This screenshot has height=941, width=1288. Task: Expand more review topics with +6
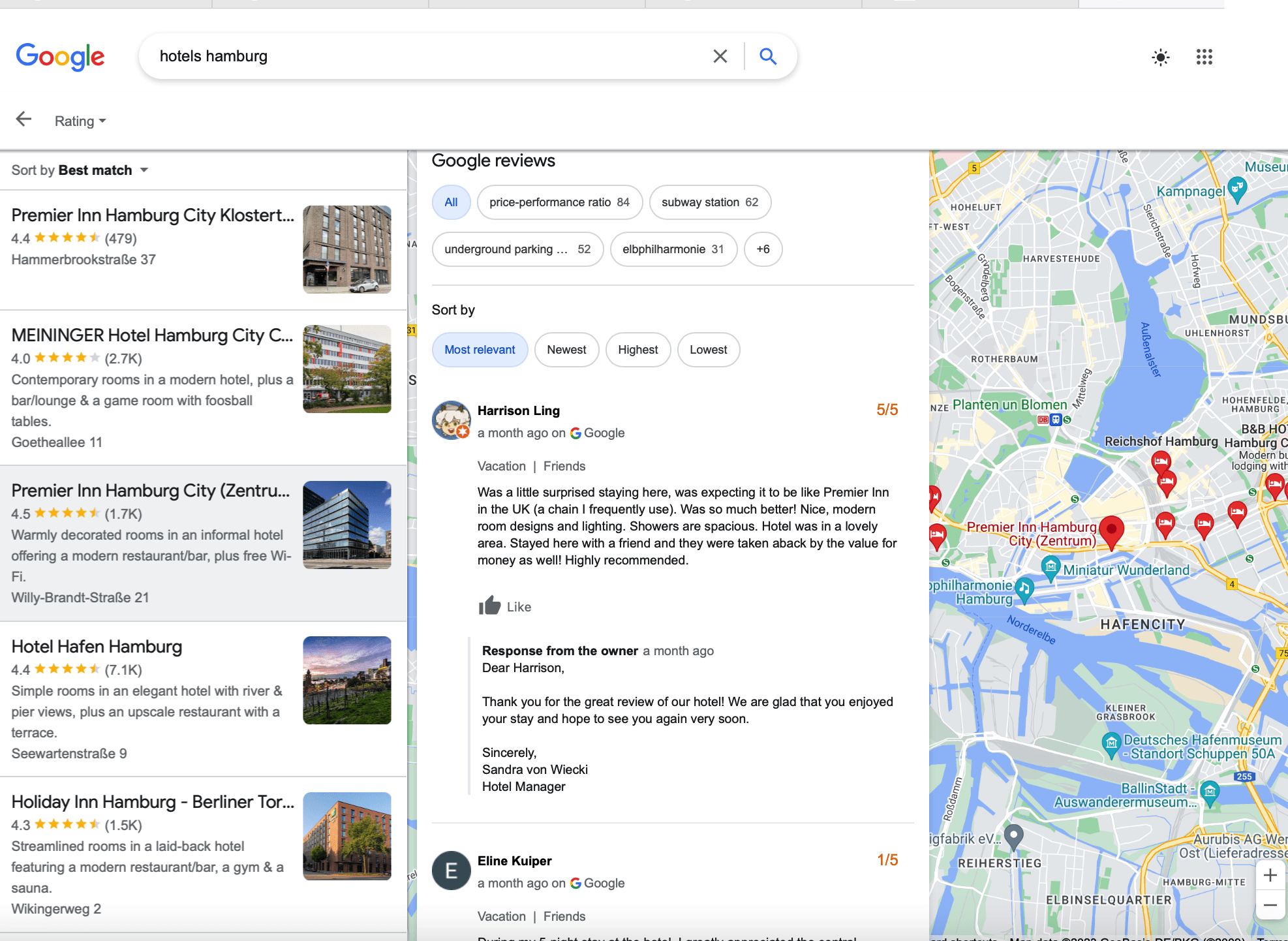[763, 249]
